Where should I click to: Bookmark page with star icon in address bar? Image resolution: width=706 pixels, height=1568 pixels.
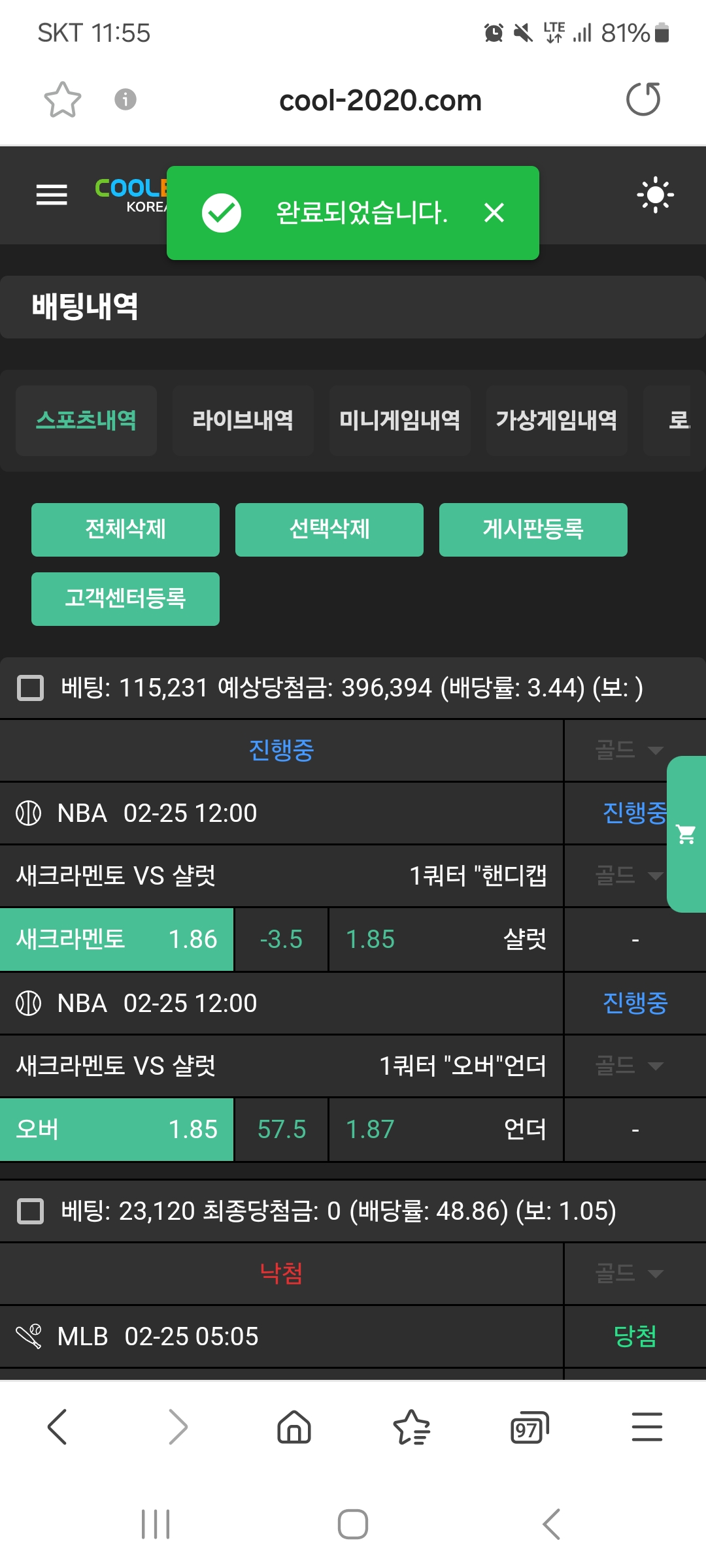pos(63,99)
